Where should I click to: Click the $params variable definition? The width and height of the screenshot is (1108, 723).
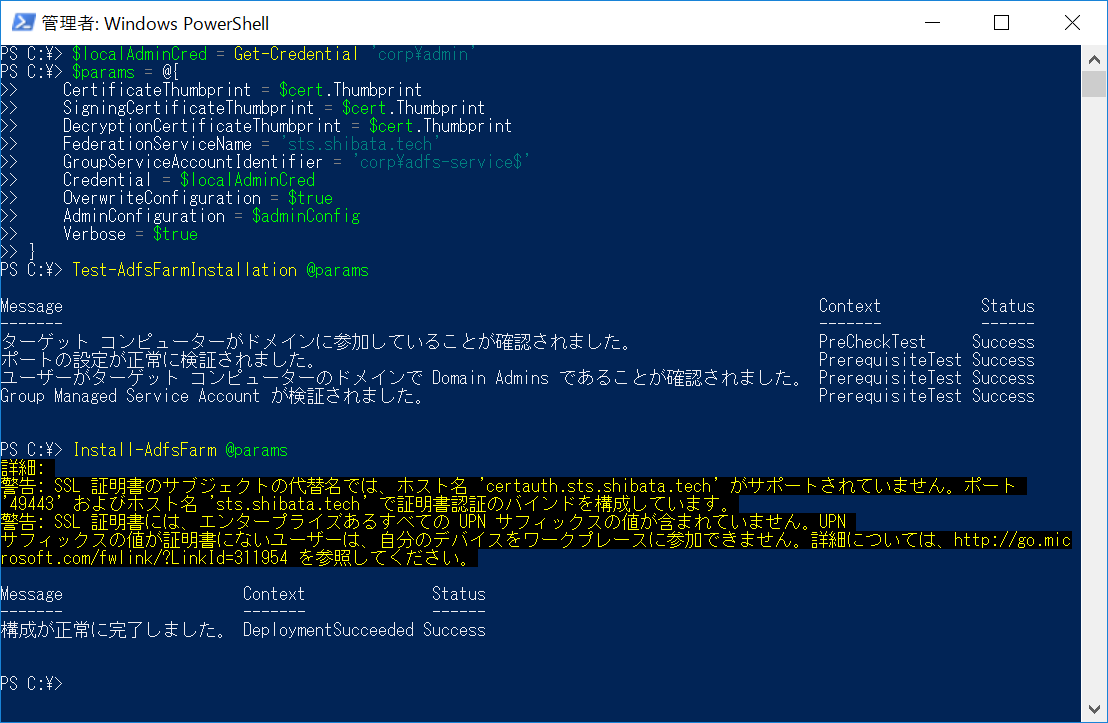coord(103,71)
